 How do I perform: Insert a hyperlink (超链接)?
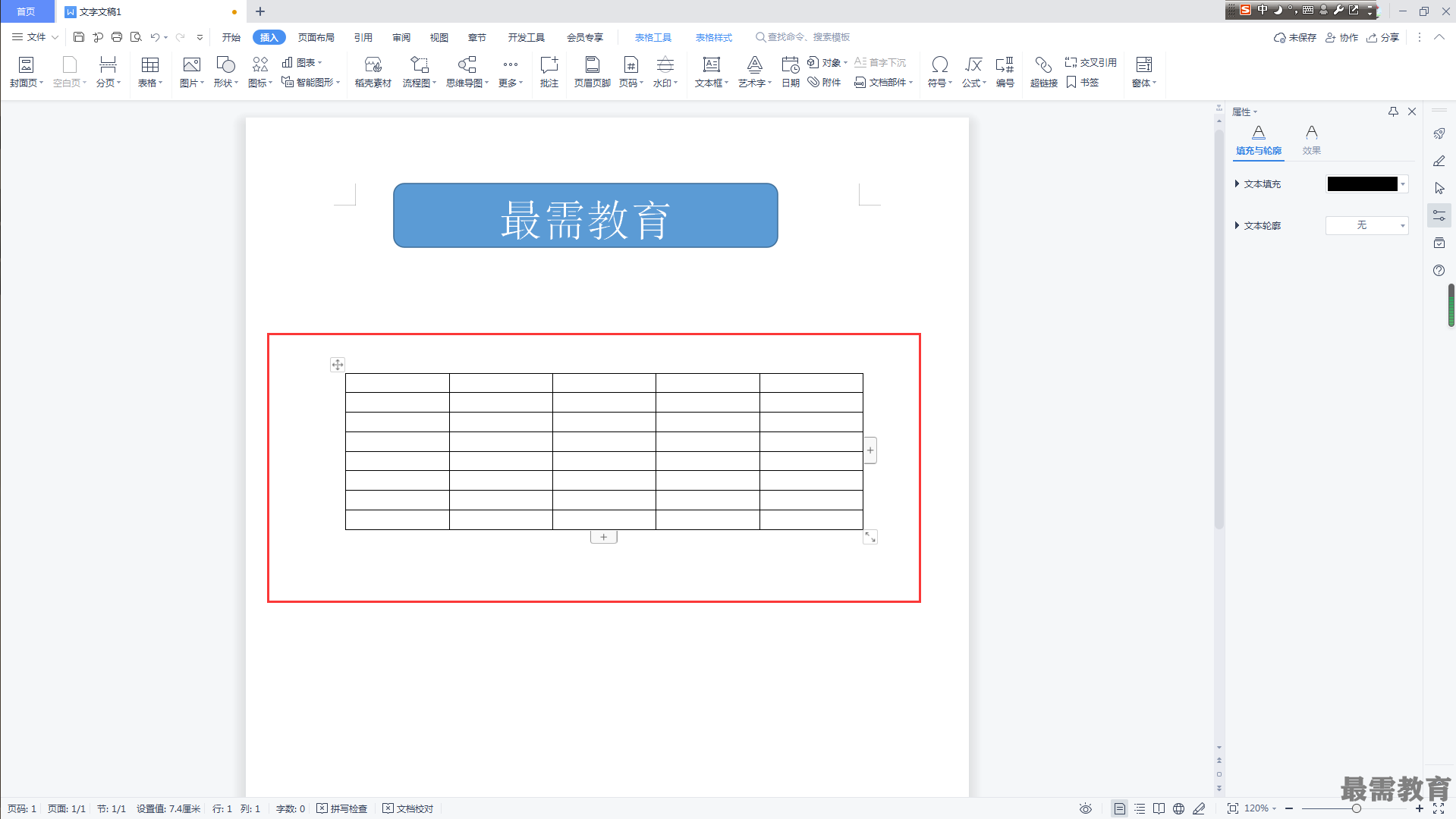1044,72
